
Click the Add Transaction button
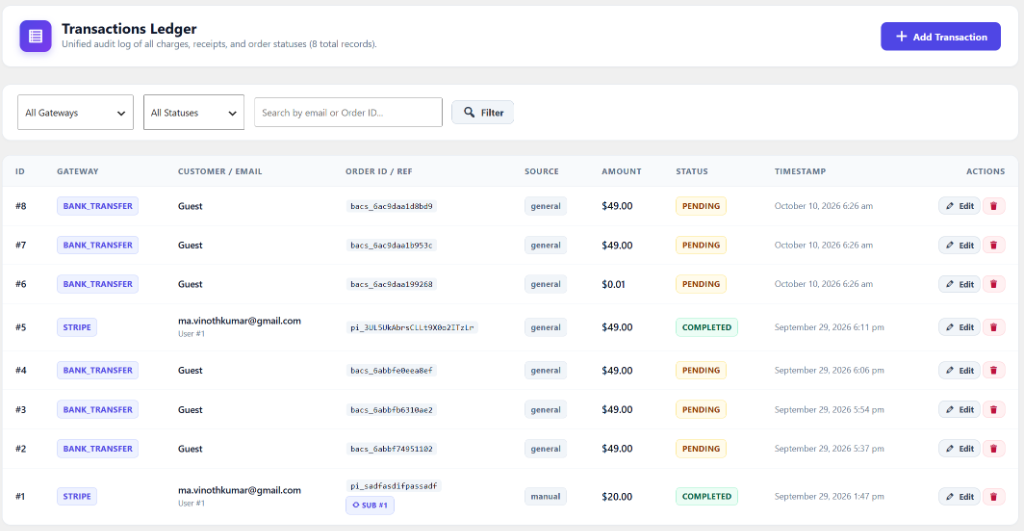(x=940, y=37)
